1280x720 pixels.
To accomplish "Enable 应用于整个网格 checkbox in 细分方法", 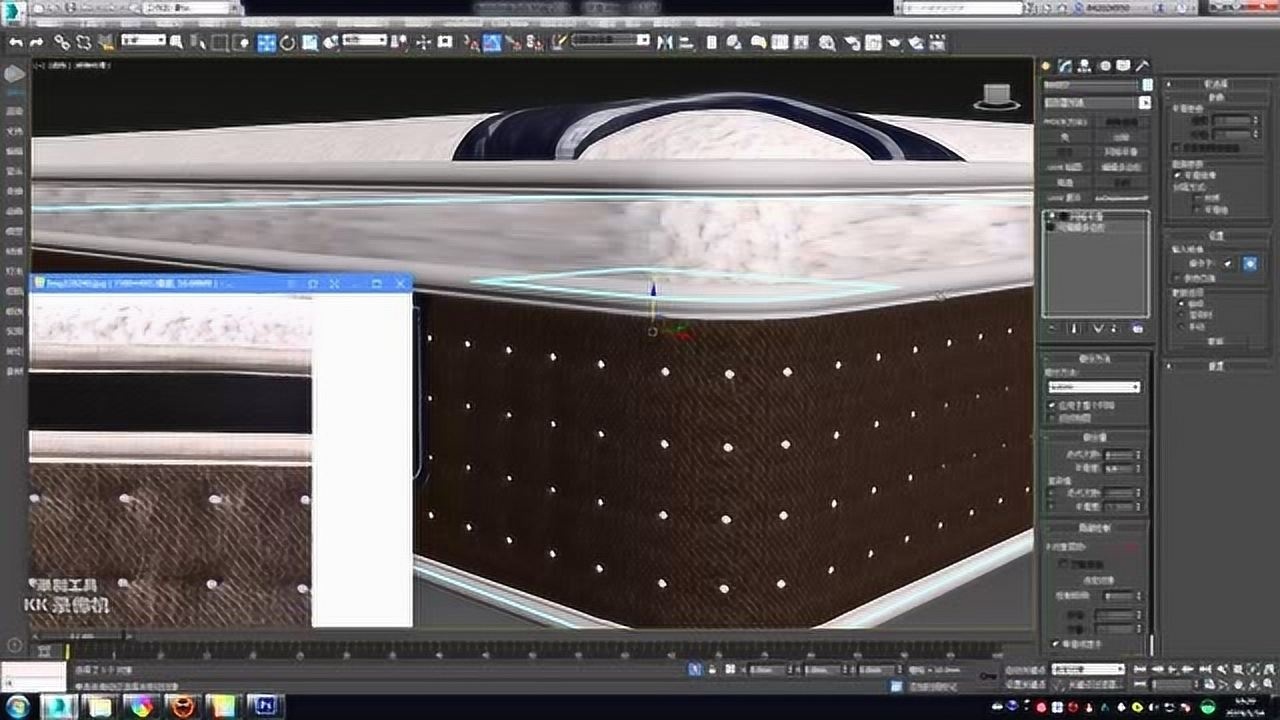I will click(1052, 405).
